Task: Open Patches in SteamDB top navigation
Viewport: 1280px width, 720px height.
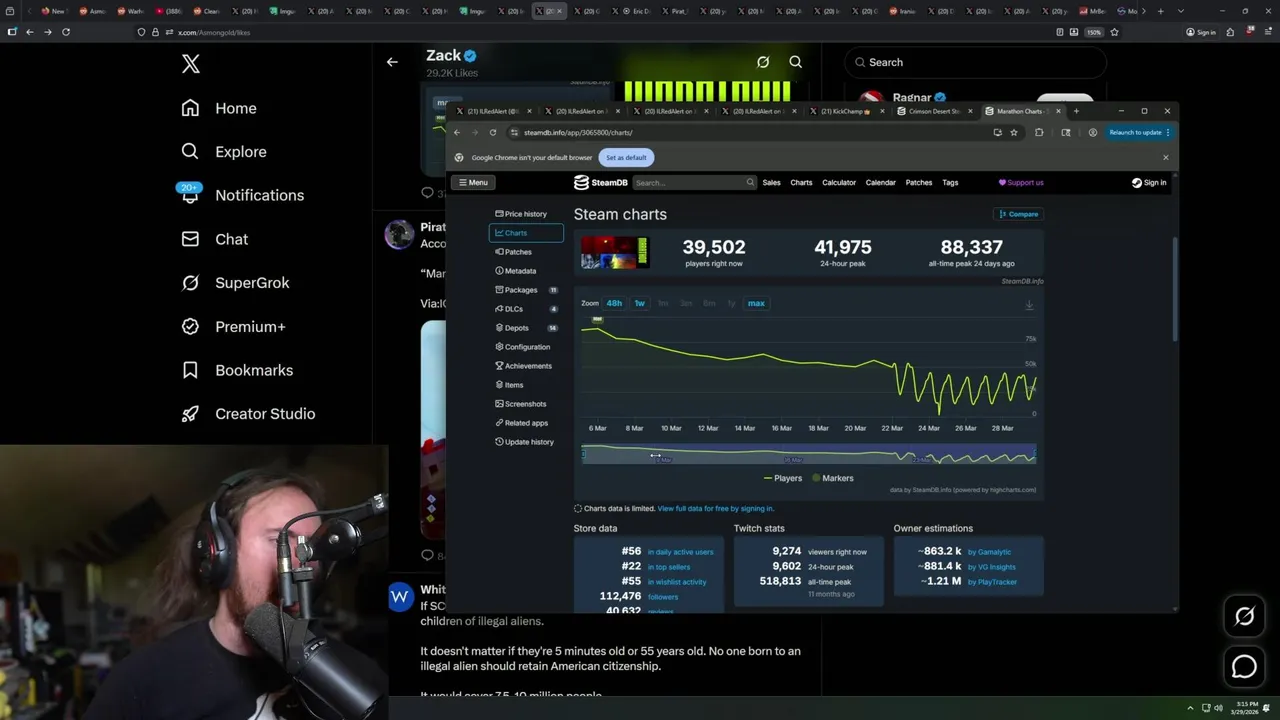Action: tap(919, 183)
